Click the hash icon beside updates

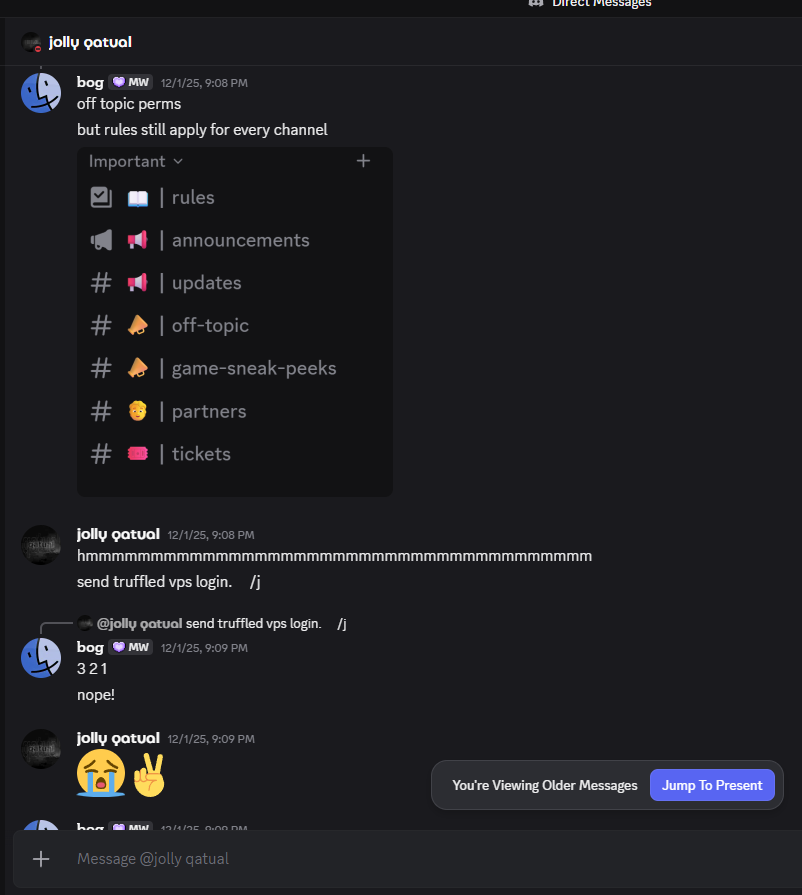tap(101, 283)
